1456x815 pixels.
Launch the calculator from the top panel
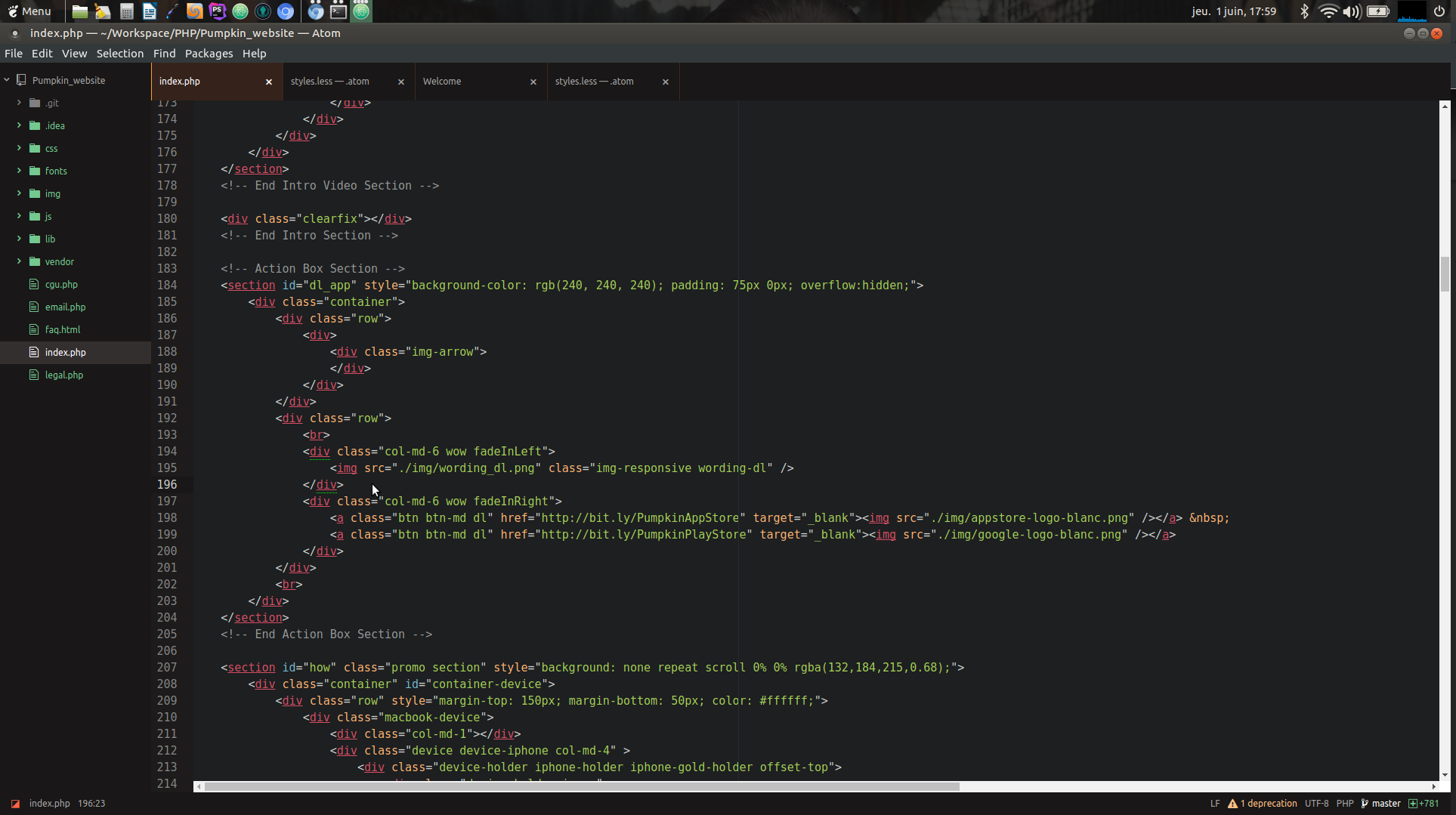126,11
